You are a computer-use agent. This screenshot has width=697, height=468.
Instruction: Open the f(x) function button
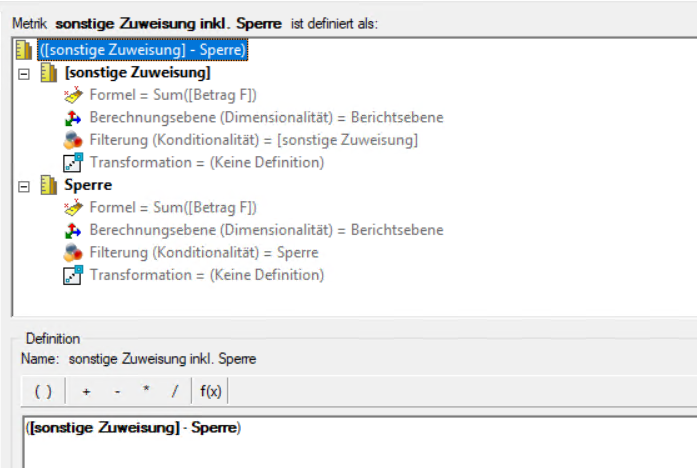(x=210, y=391)
